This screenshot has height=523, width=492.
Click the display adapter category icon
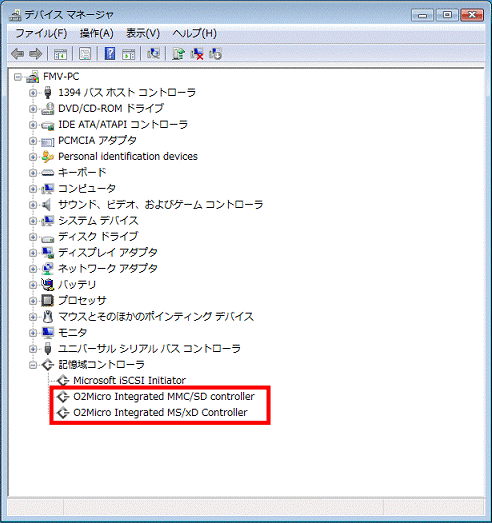point(48,252)
